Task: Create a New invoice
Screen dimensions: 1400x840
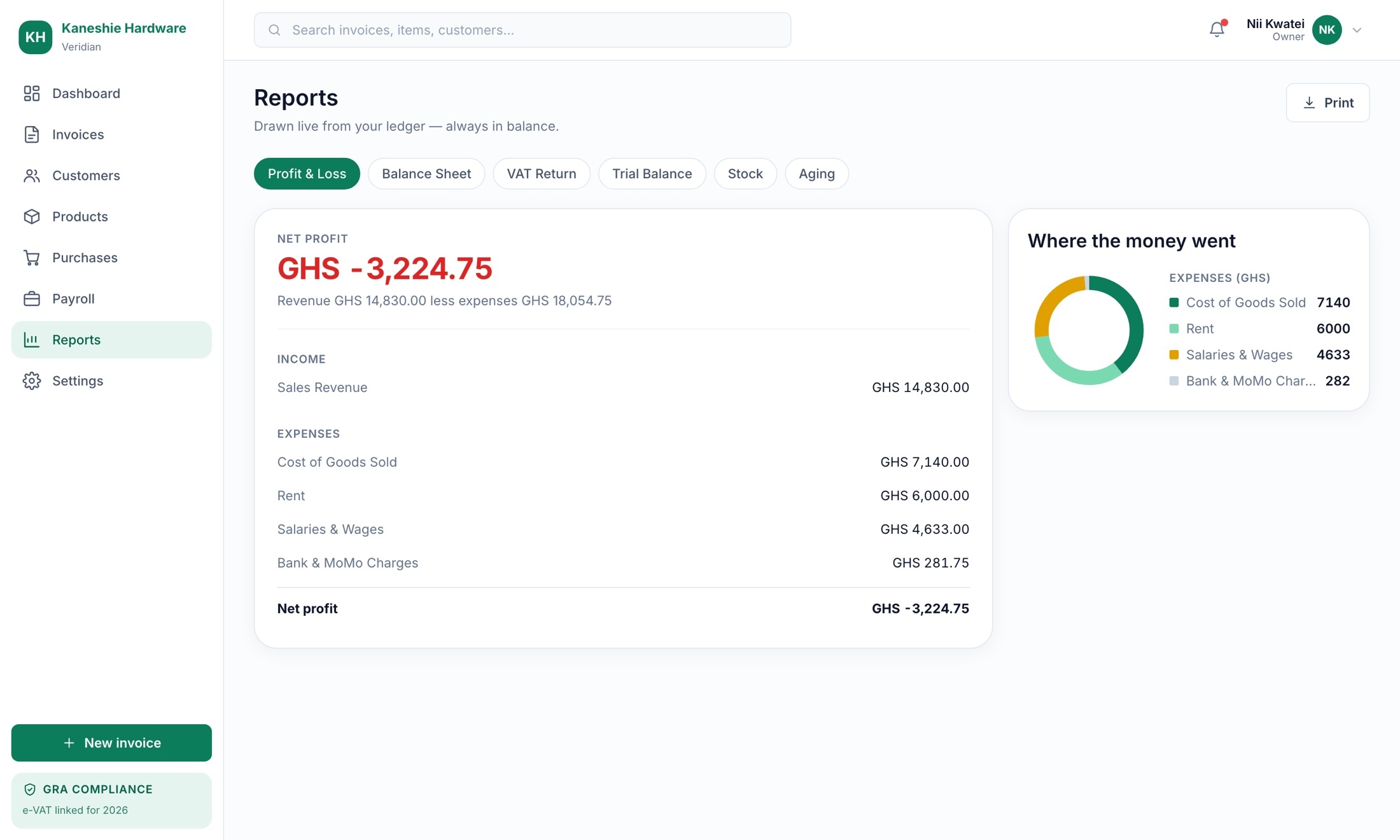Action: coord(111,743)
